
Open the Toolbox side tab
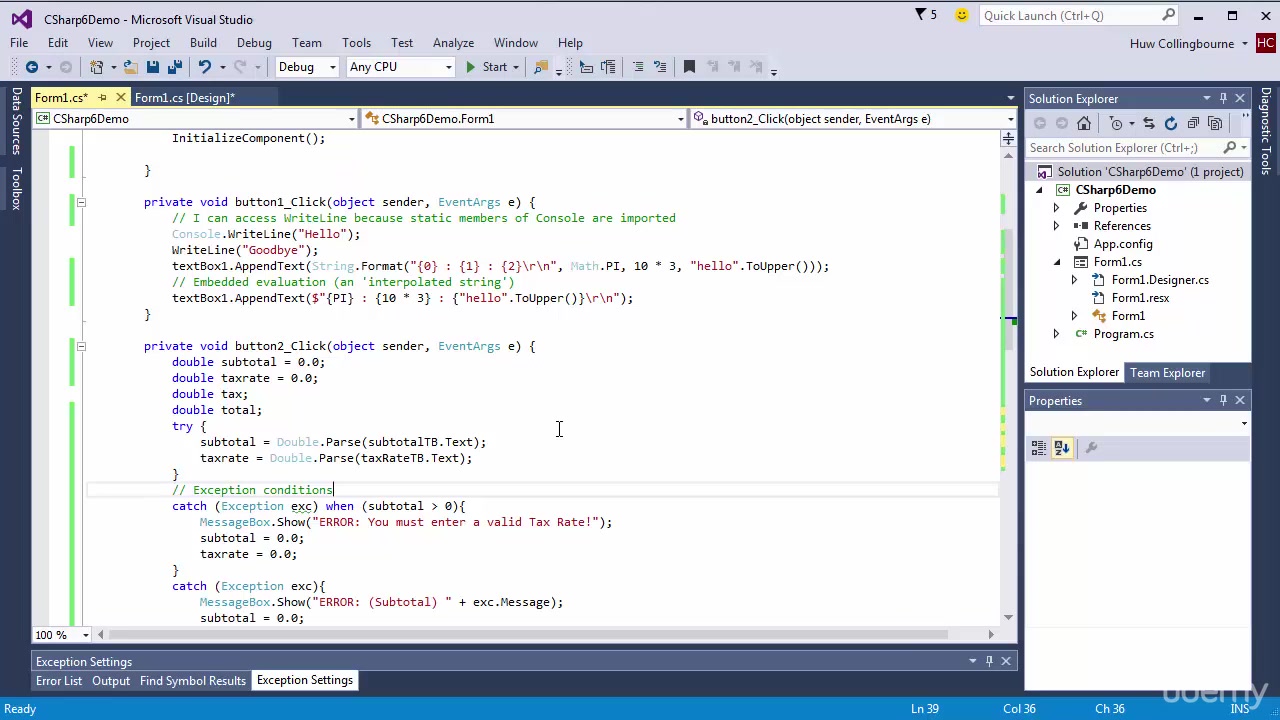click(16, 189)
